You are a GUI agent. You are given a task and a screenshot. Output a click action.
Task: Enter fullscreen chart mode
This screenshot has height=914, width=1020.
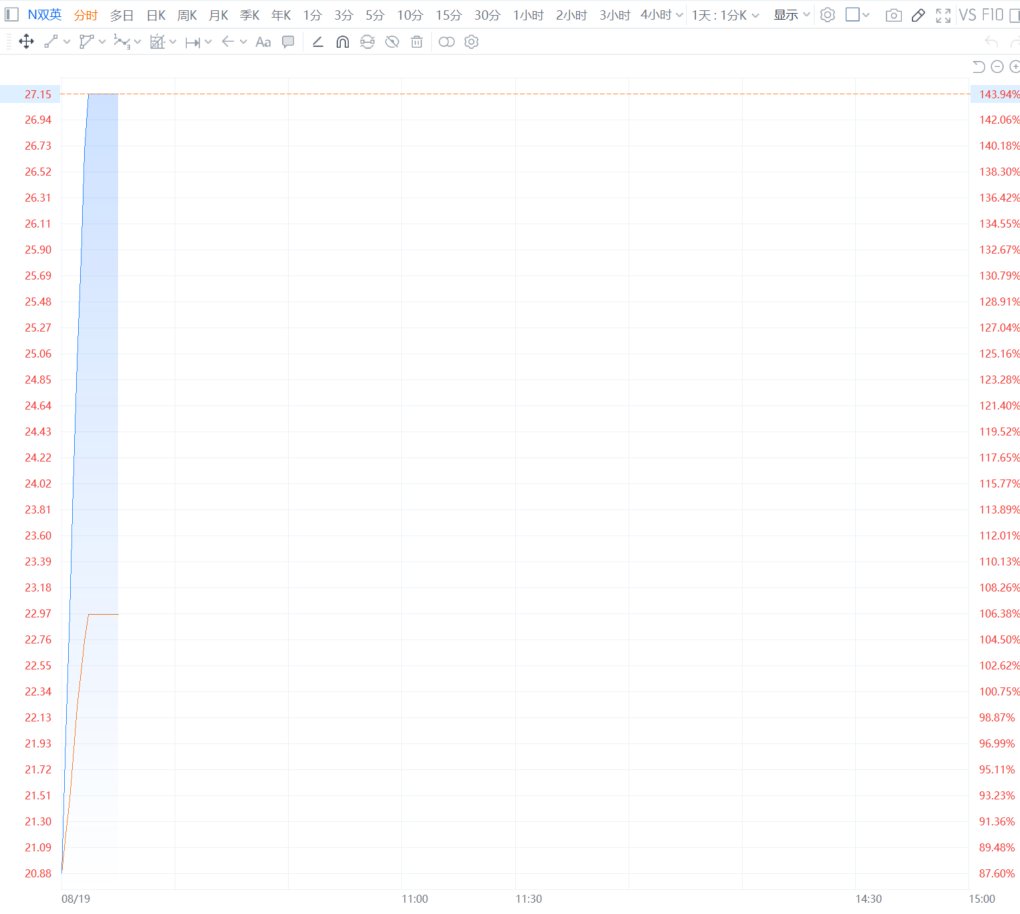(x=943, y=15)
